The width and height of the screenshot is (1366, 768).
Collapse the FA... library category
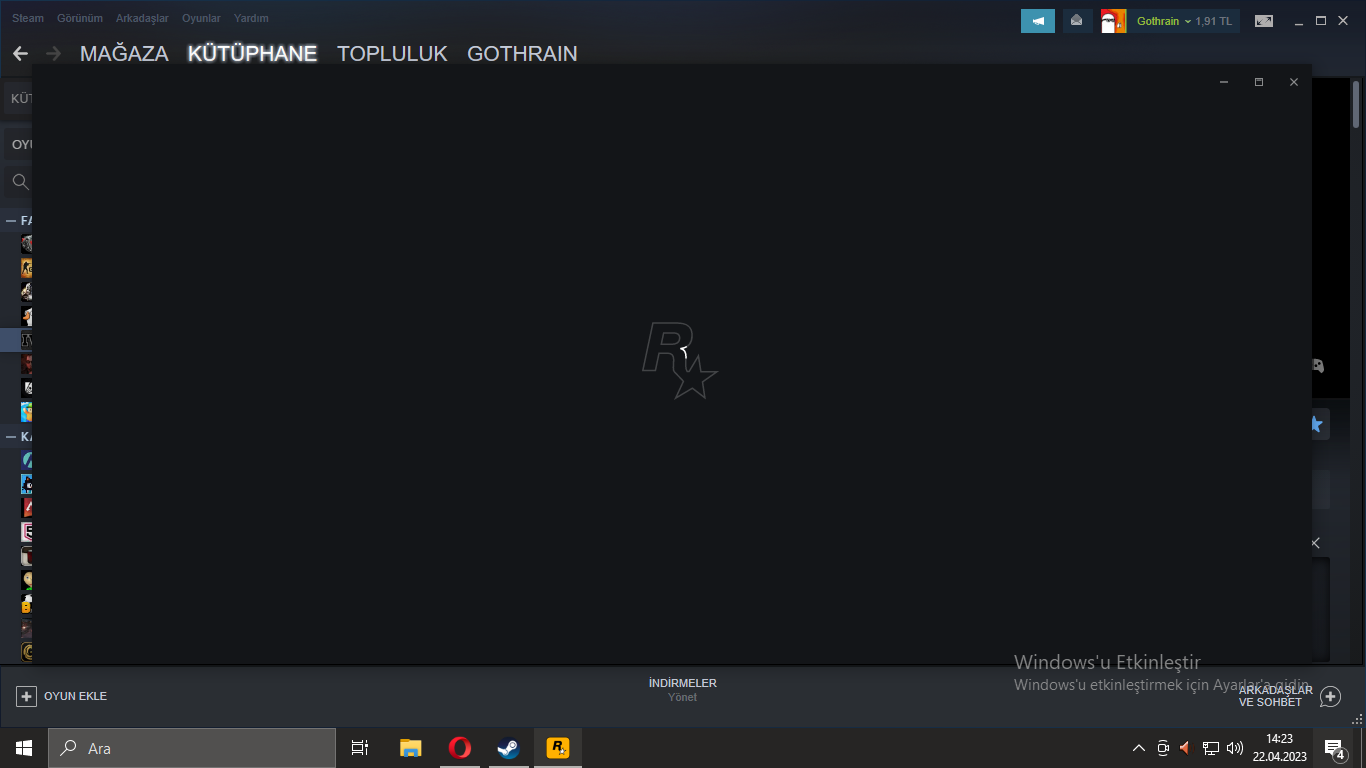coord(11,220)
